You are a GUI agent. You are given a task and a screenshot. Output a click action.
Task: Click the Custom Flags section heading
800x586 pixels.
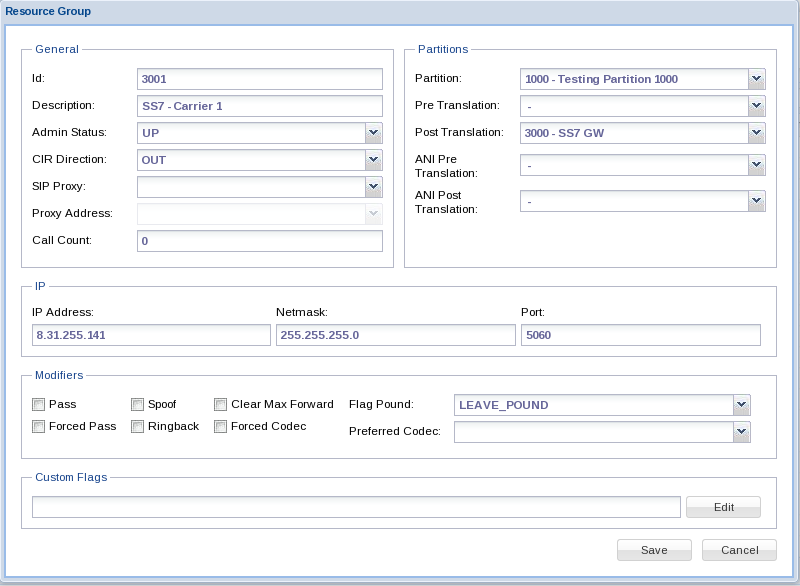click(x=71, y=477)
